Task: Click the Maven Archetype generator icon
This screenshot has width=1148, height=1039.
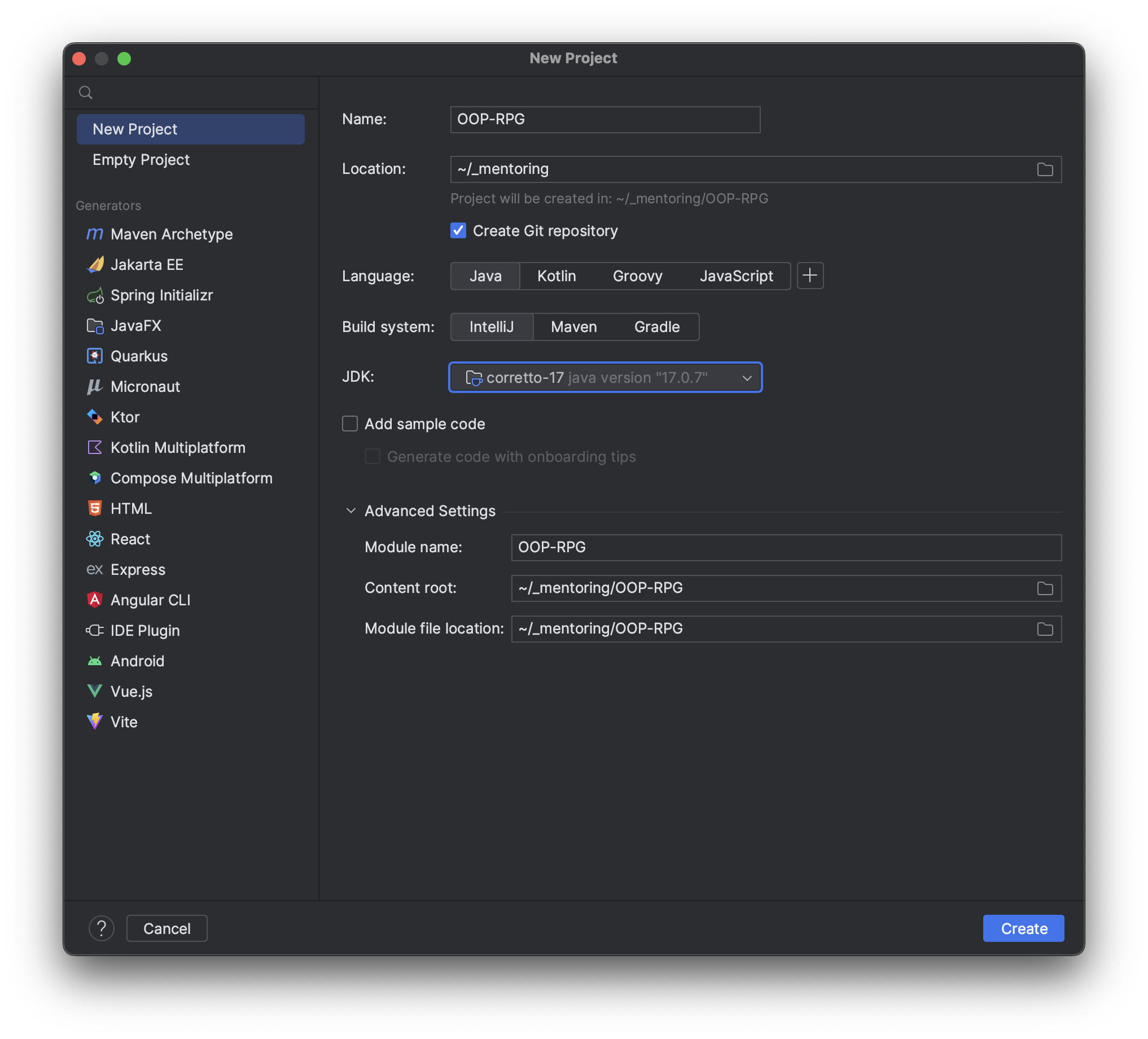Action: point(94,234)
